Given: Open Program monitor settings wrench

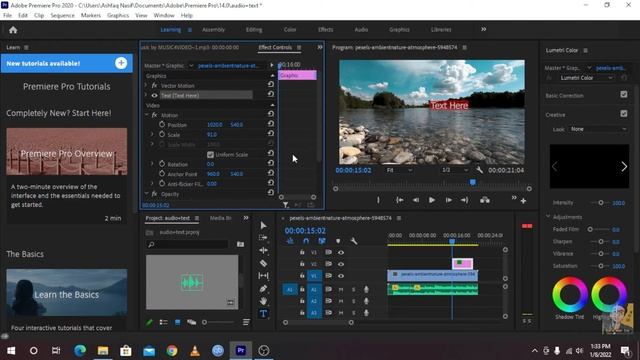Looking at the screenshot, I should [x=479, y=170].
